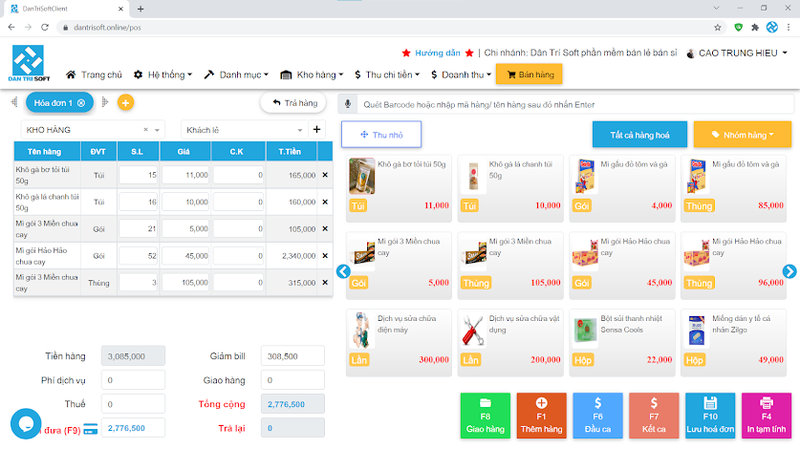This screenshot has width=800, height=449.
Task: Click F10 Lưu hoá đơn button
Action: pyautogui.click(x=710, y=416)
